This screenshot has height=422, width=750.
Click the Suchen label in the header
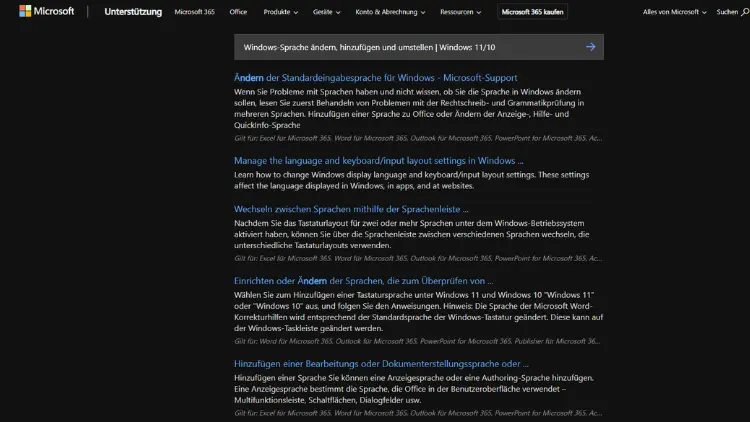coord(727,12)
